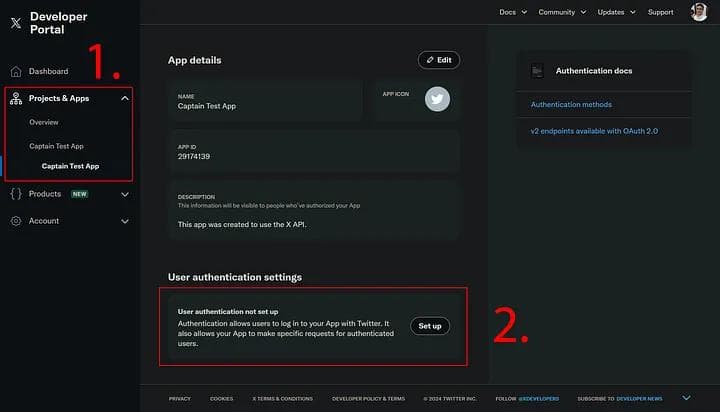
Task: Go to Dashboard in sidebar
Action: [48, 72]
